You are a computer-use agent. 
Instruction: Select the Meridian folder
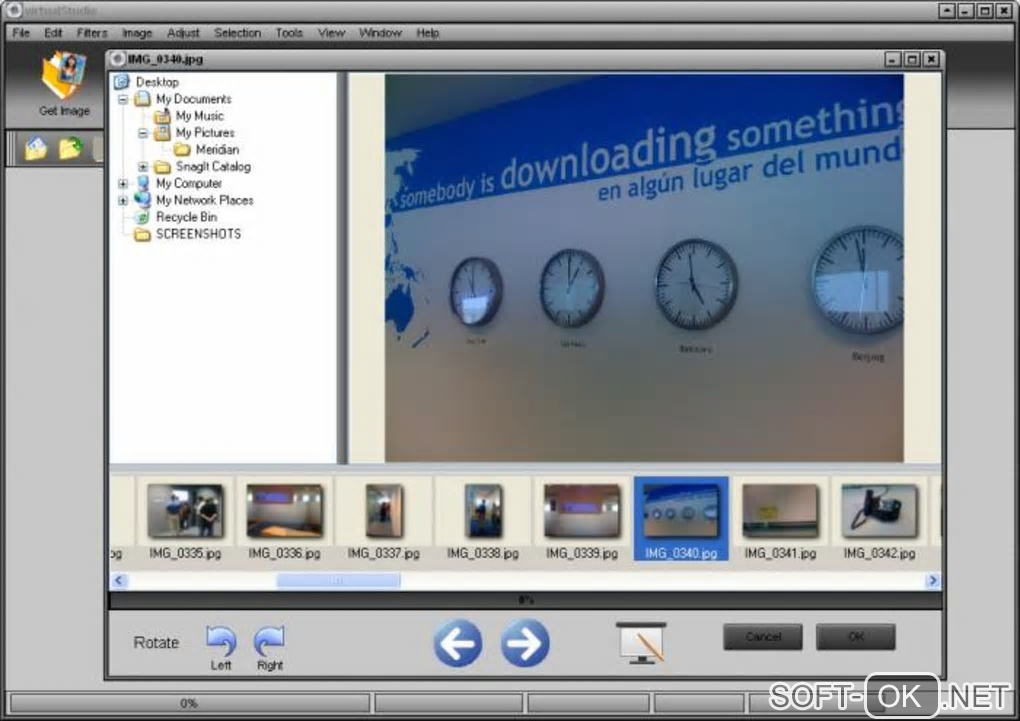[217, 150]
